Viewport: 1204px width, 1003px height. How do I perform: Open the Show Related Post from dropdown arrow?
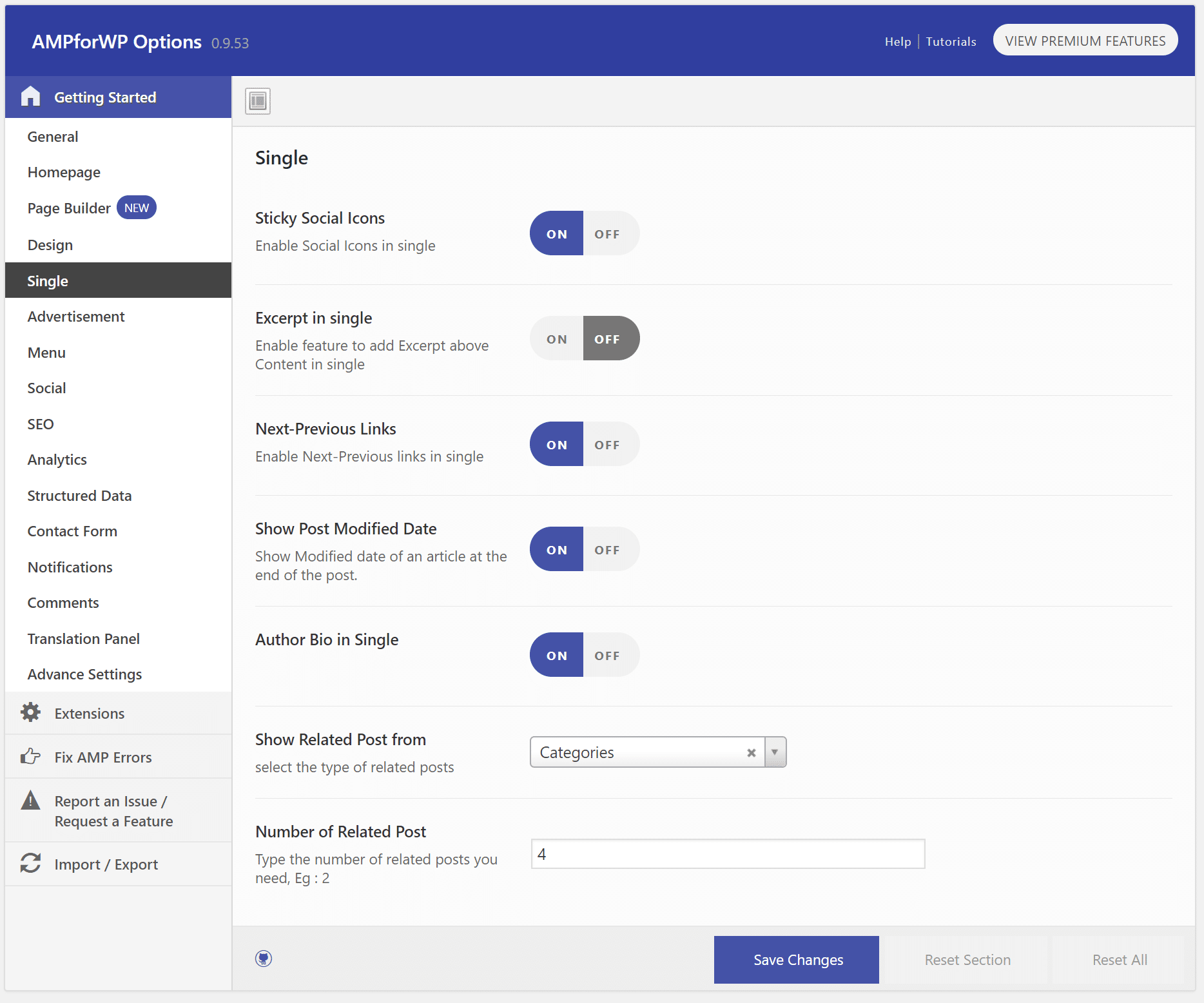tap(775, 752)
